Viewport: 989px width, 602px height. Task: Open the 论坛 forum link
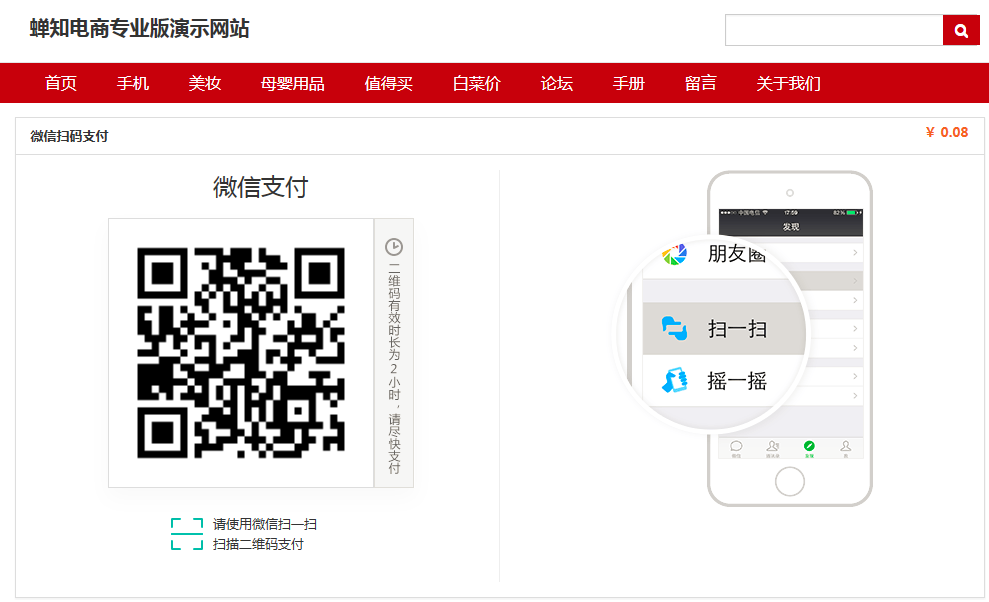(x=556, y=83)
